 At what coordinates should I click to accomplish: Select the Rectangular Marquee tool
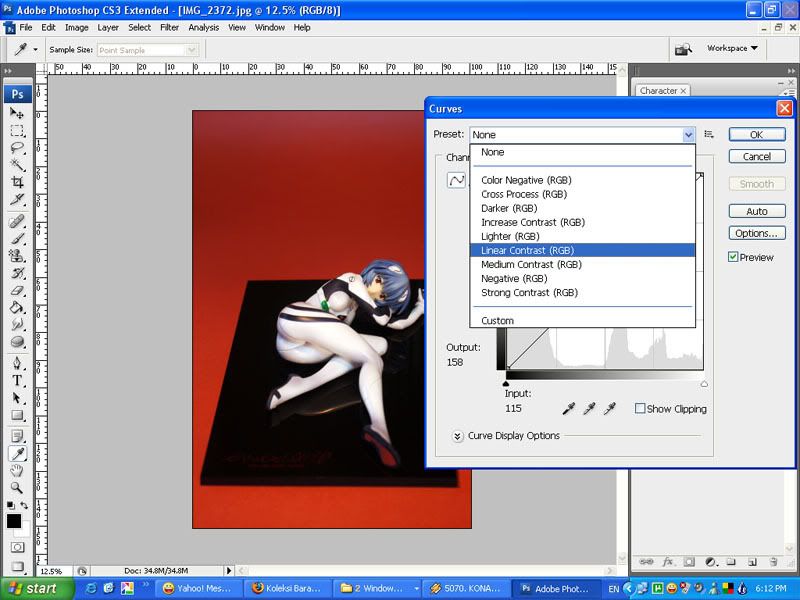[x=17, y=131]
